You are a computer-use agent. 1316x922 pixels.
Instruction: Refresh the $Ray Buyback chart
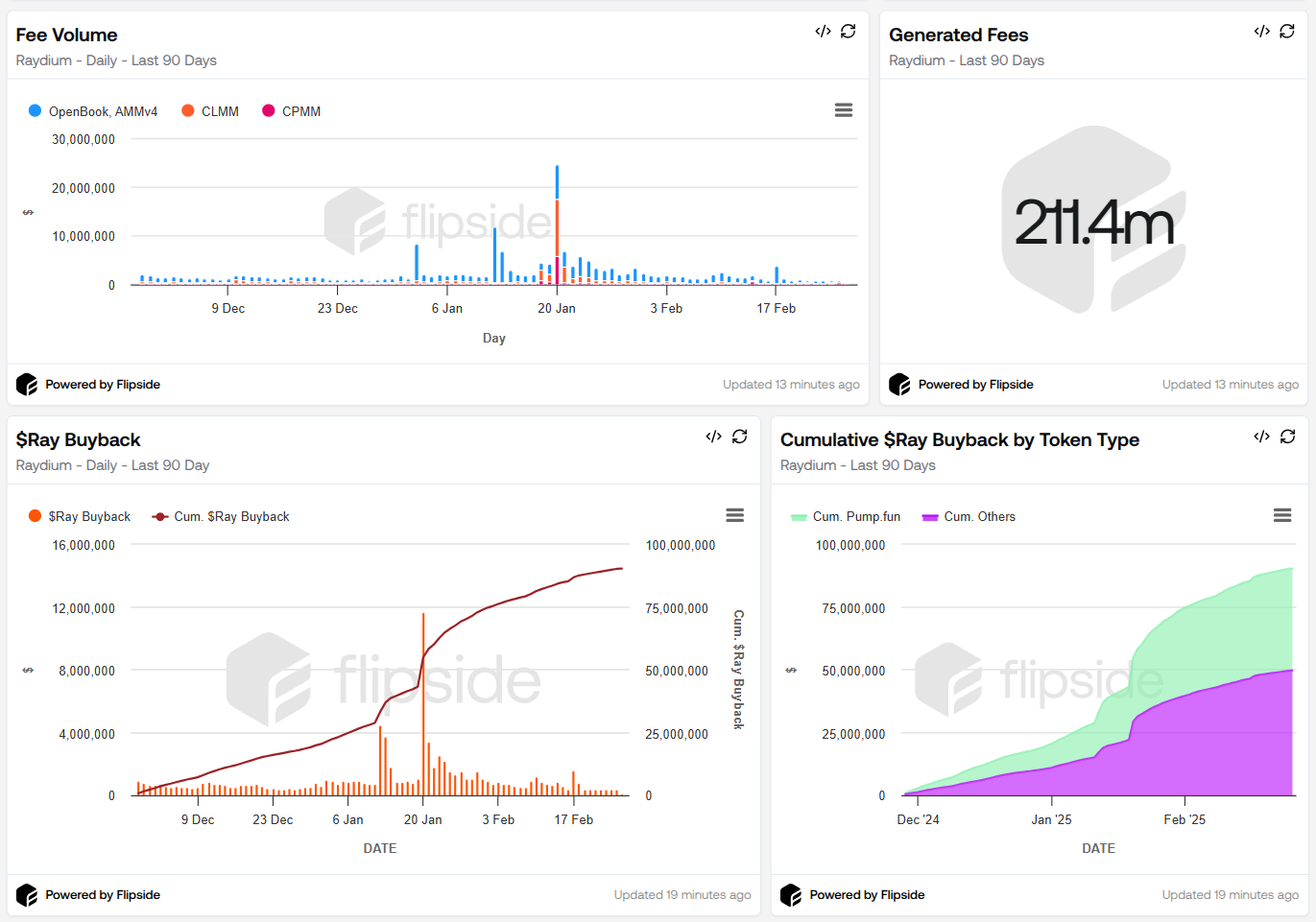[x=740, y=437]
